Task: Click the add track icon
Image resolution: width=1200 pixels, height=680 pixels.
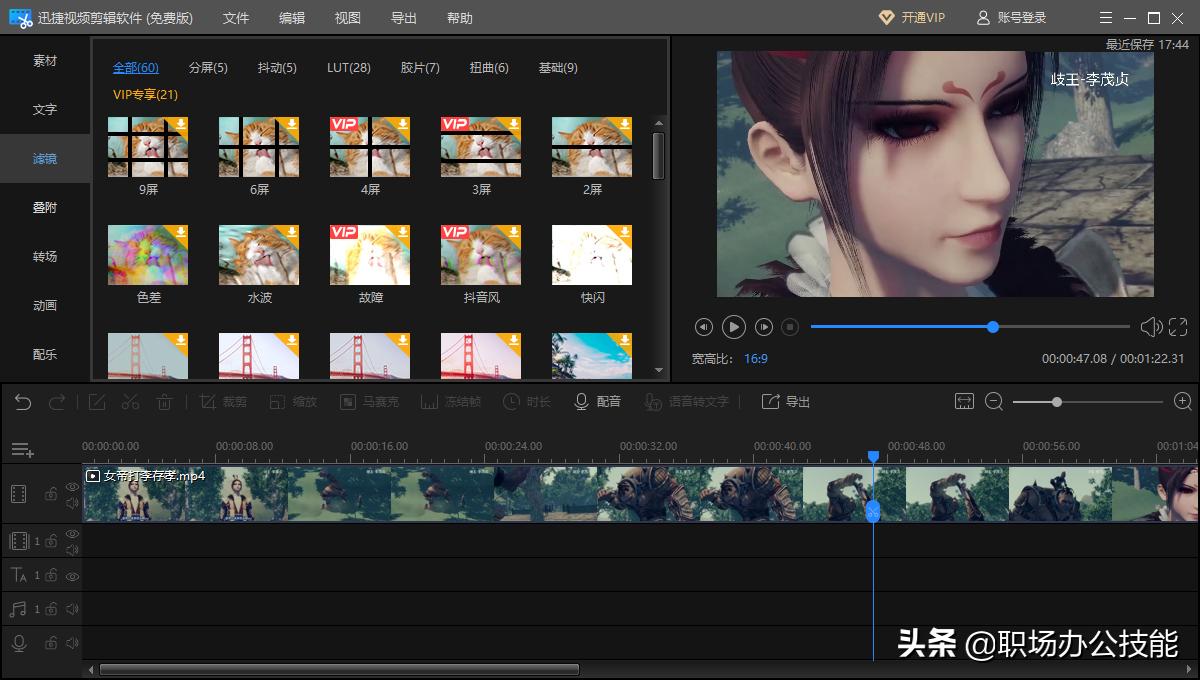Action: click(x=22, y=450)
